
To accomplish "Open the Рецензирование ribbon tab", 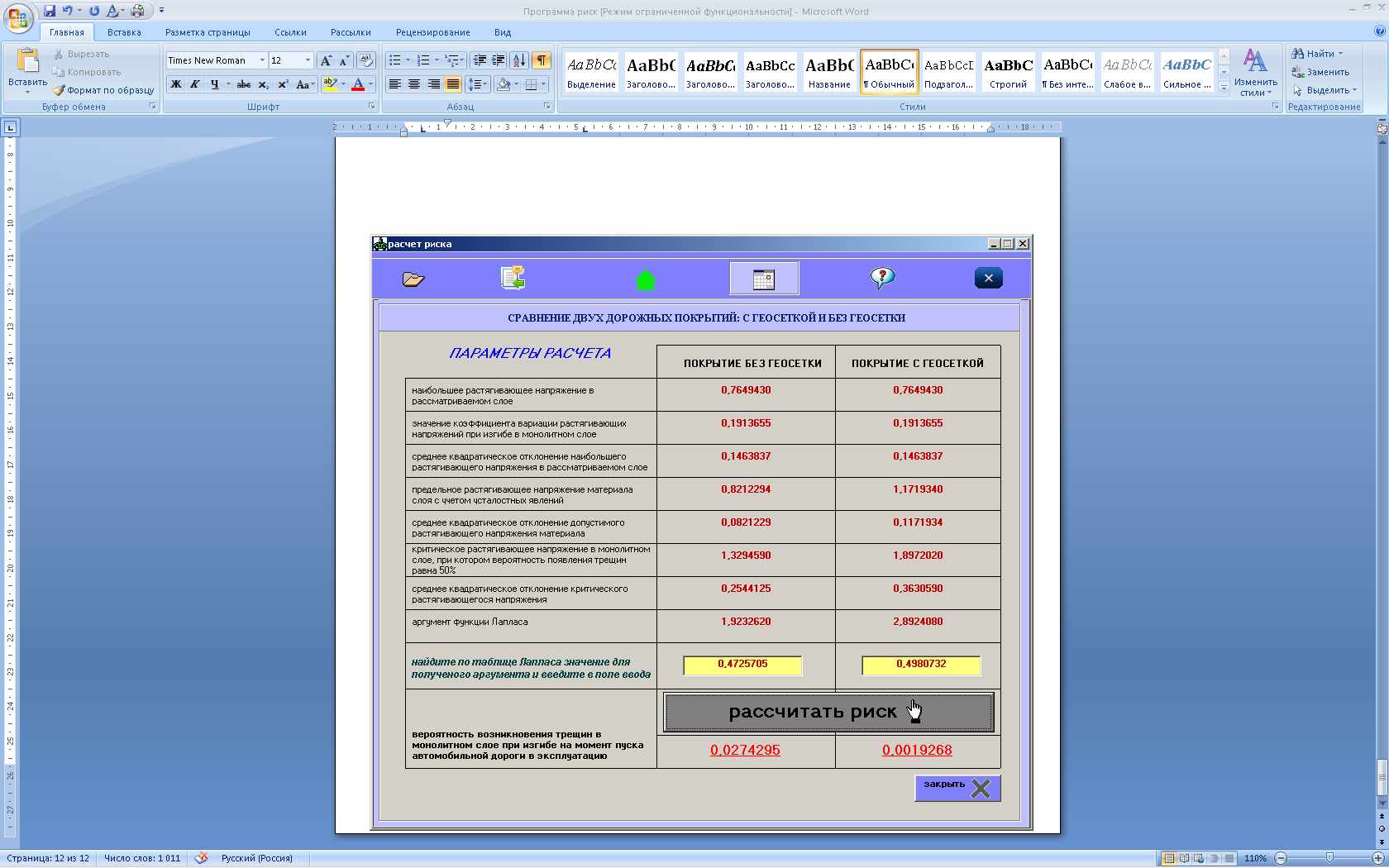I will coord(432,32).
